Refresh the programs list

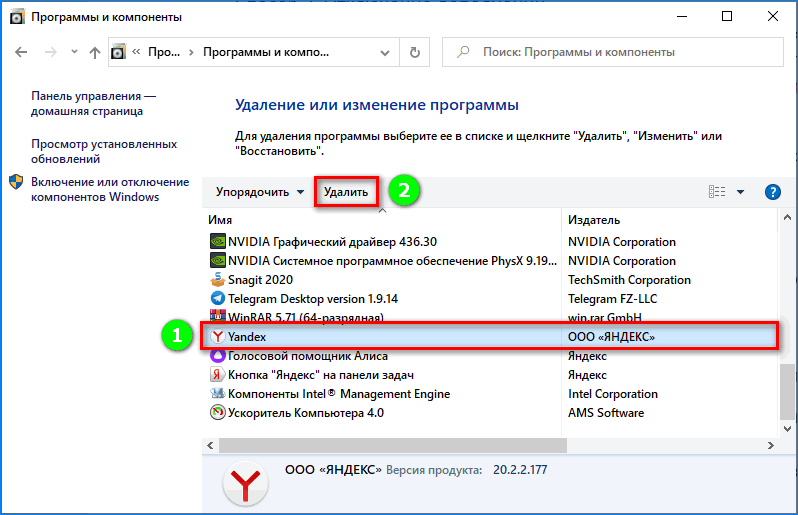pyautogui.click(x=415, y=52)
